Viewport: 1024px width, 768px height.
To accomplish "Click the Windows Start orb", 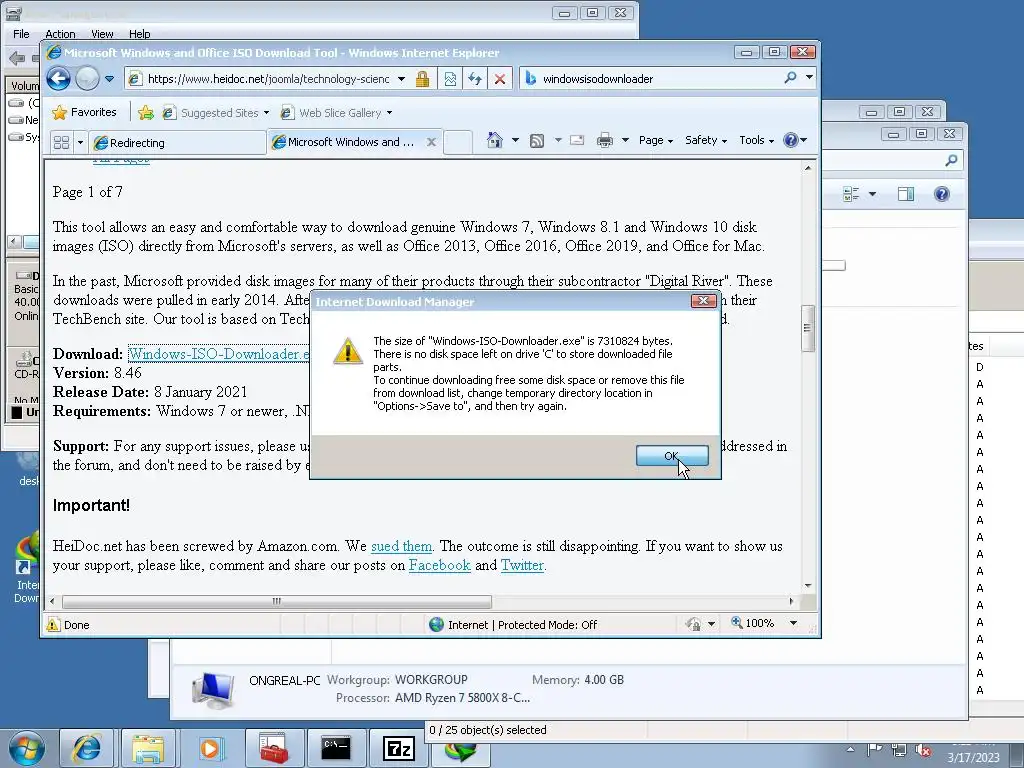I will [27, 748].
